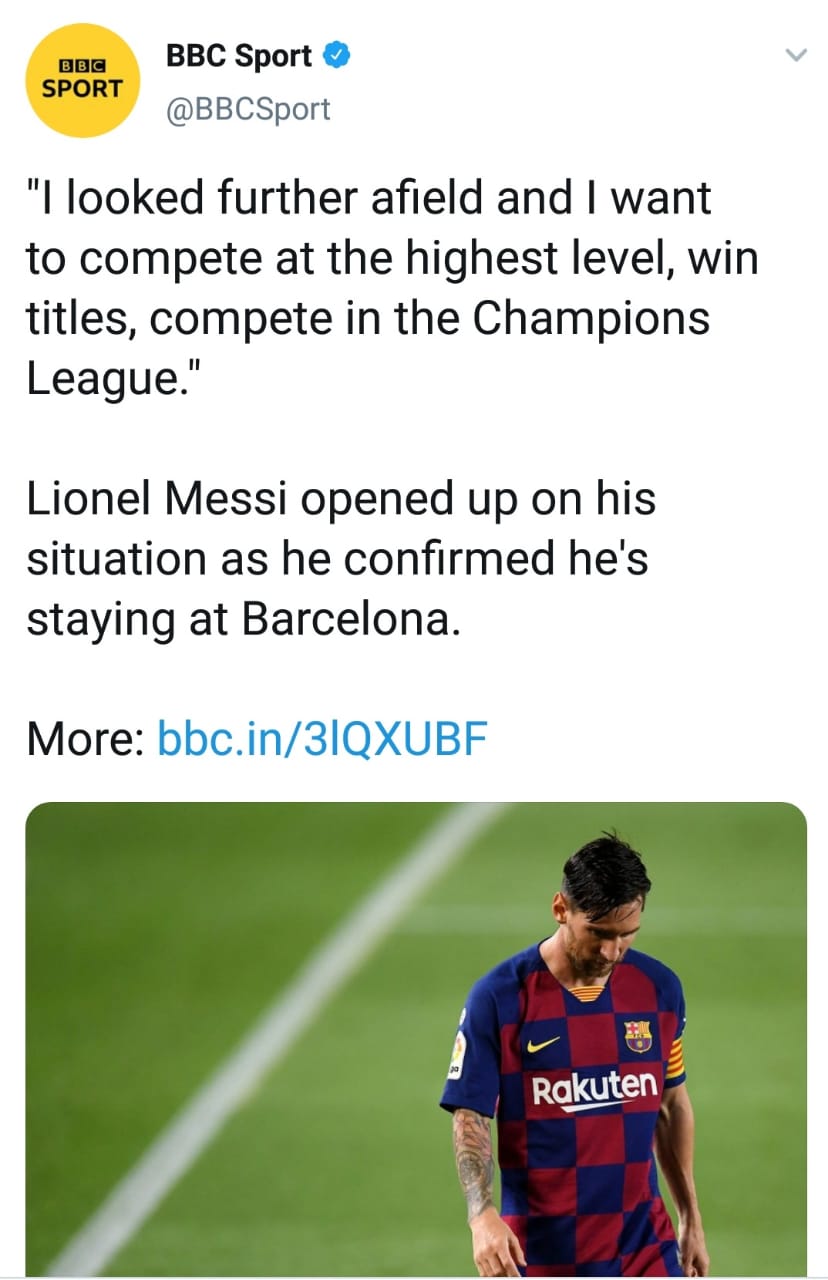828x1280 pixels.
Task: Open the BBC Sport profile avatar
Action: pyautogui.click(x=81, y=80)
